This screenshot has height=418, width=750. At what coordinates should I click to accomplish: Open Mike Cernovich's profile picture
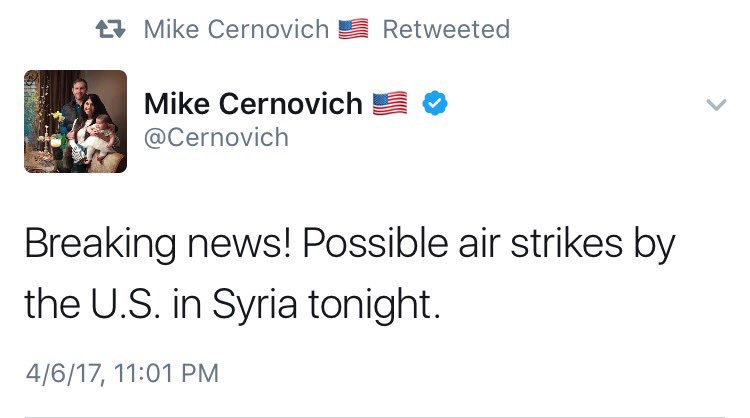76,121
